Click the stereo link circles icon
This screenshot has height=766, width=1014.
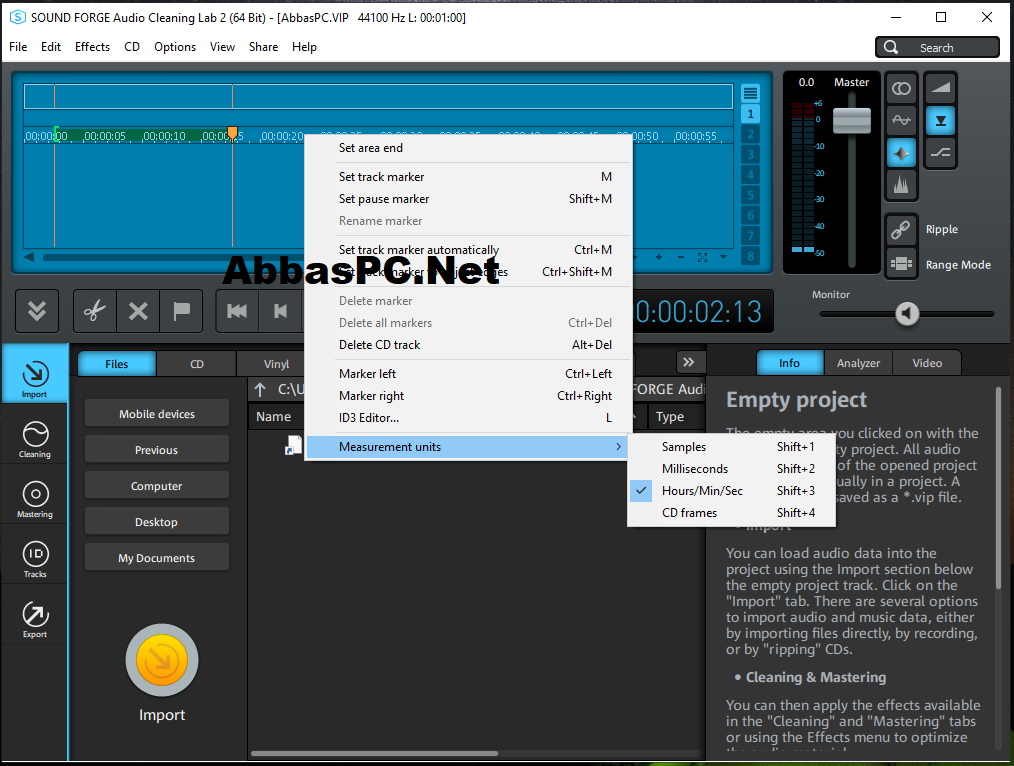pyautogui.click(x=901, y=89)
